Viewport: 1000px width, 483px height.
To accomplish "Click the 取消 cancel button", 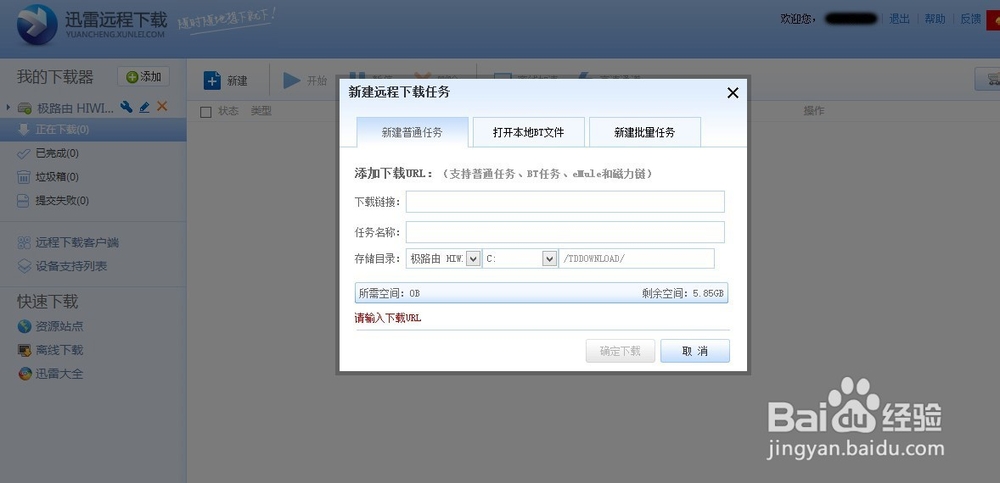I will [x=695, y=351].
